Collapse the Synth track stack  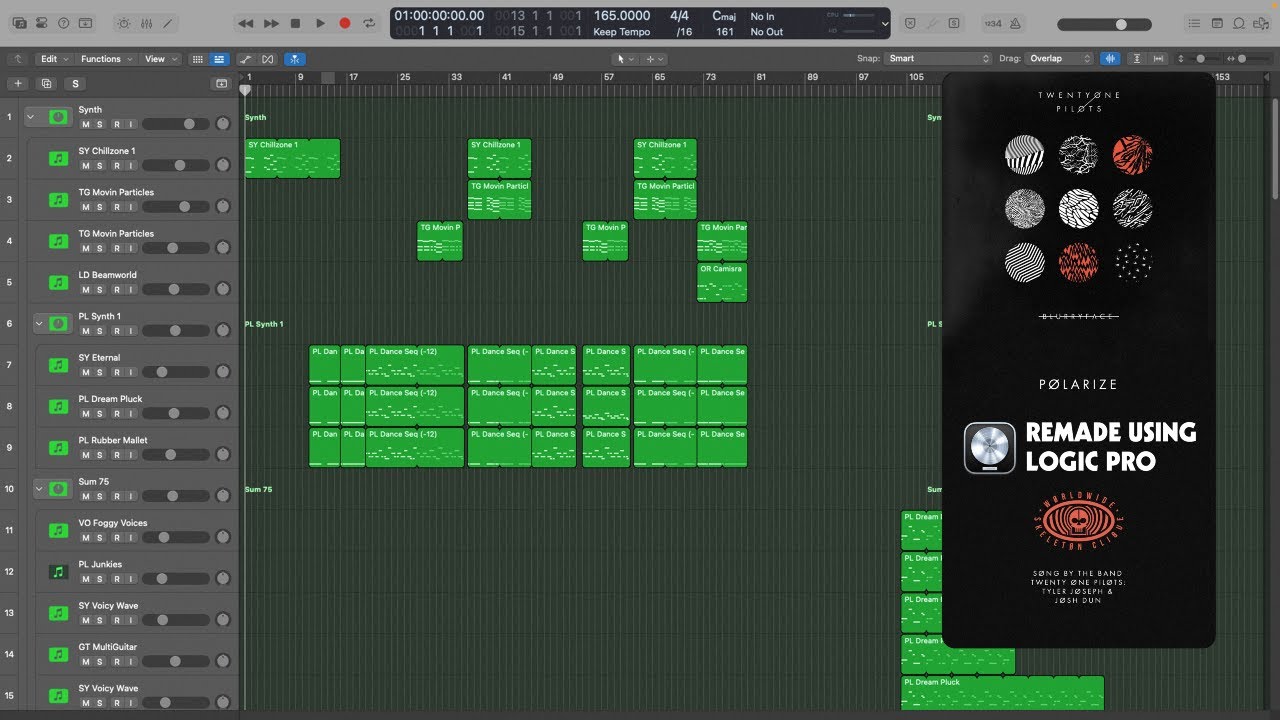(30, 117)
